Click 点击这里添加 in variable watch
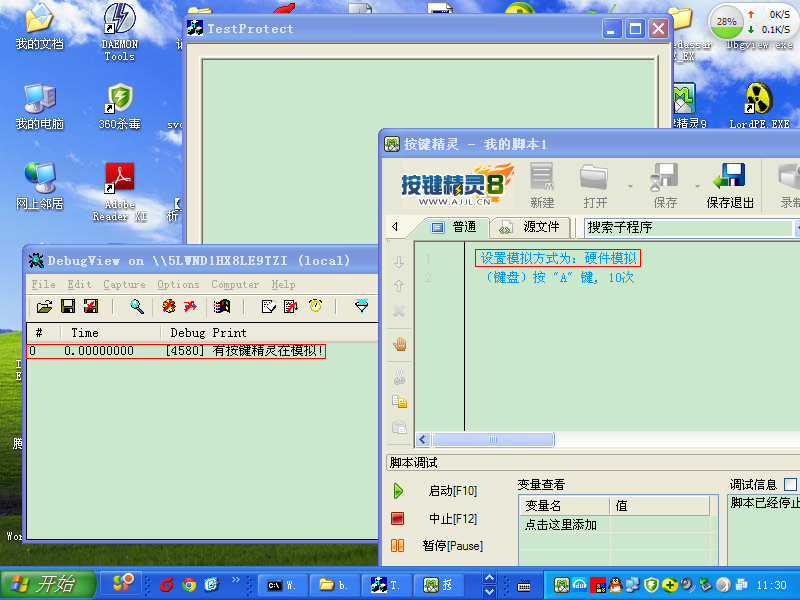800x600 pixels. 561,524
